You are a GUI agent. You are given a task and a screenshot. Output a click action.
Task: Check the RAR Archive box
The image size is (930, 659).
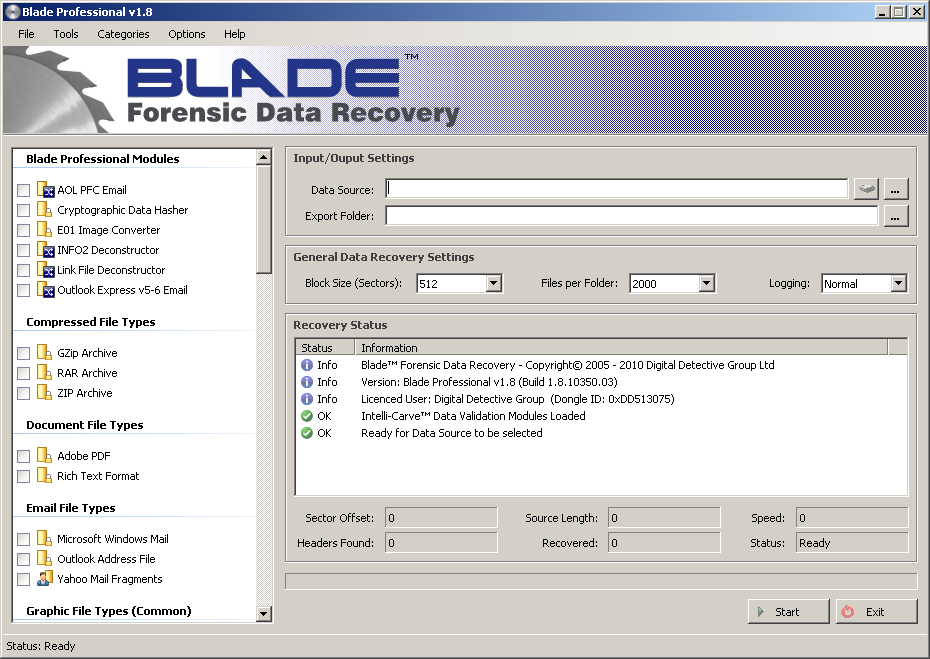pyautogui.click(x=23, y=373)
